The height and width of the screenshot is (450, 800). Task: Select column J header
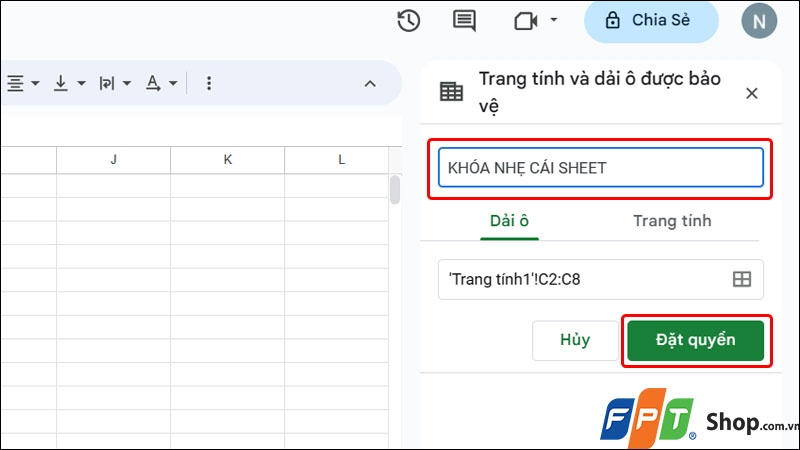(113, 160)
